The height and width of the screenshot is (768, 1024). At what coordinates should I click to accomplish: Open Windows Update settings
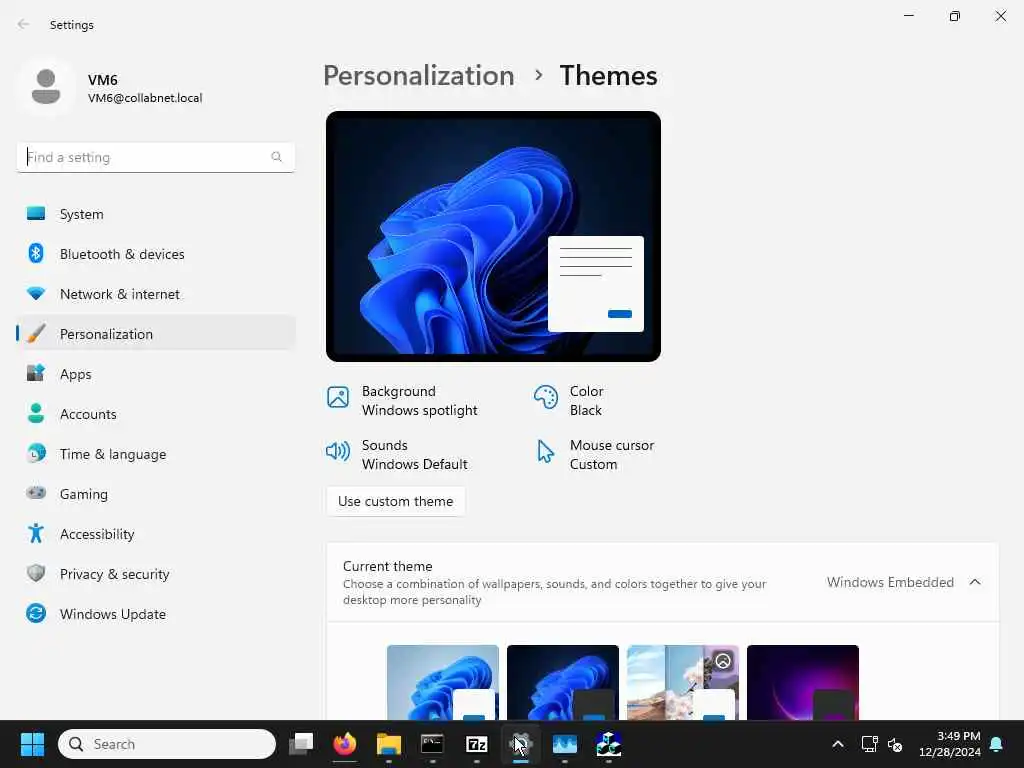pyautogui.click(x=155, y=614)
